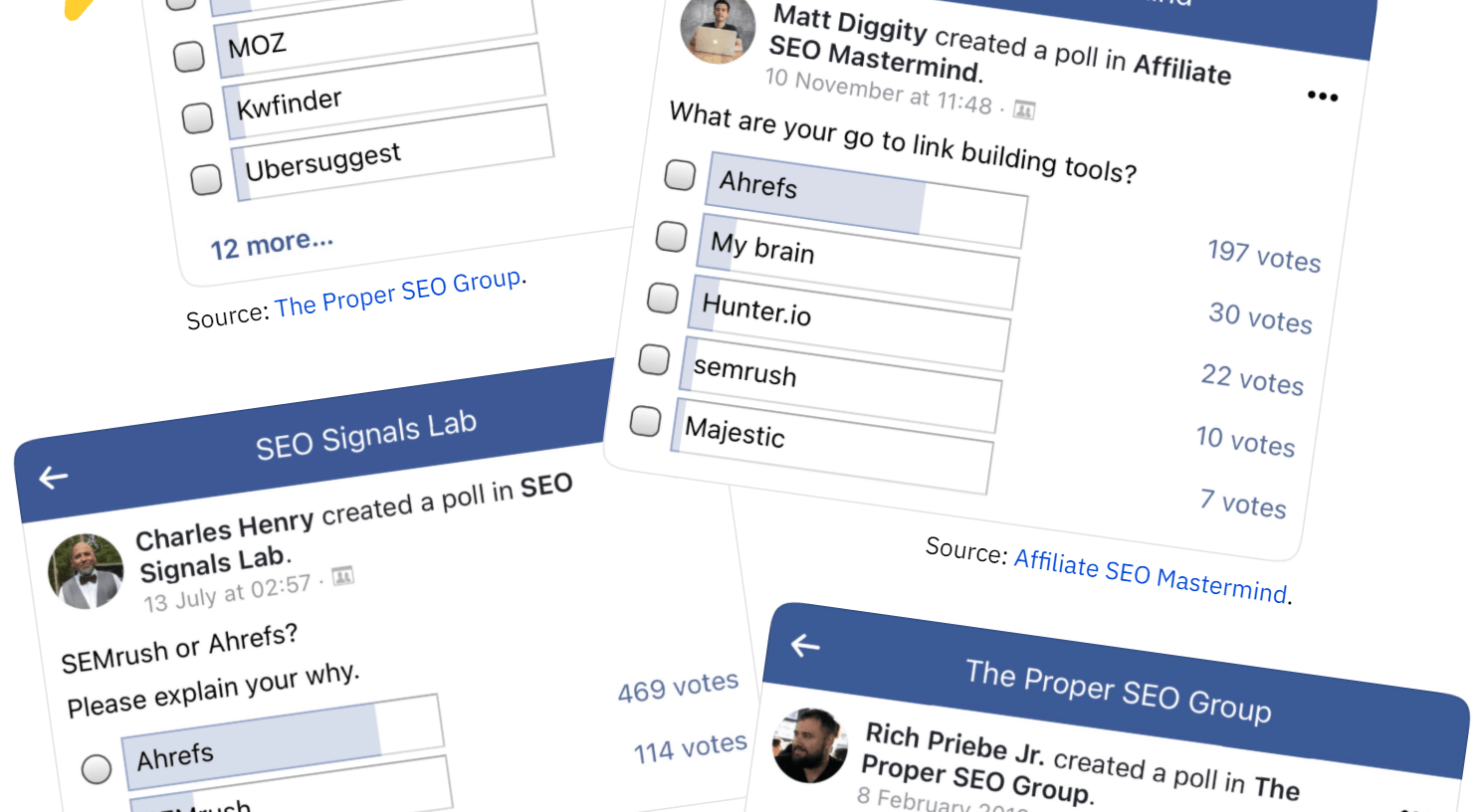Click the group audience icon next to 13 July
Viewport: 1482px width, 812px height.
[x=343, y=575]
